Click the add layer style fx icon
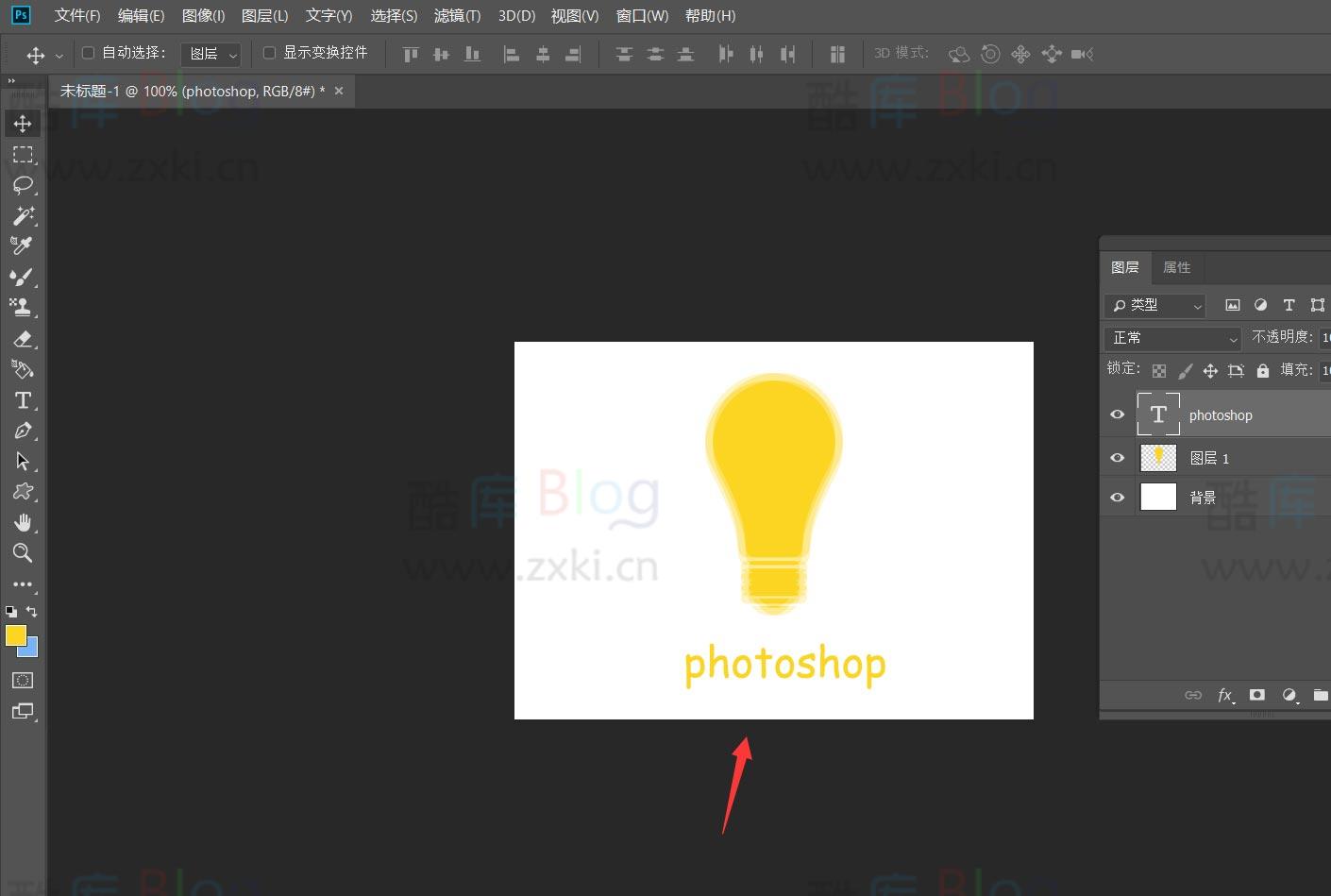This screenshot has height=896, width=1331. [1224, 695]
